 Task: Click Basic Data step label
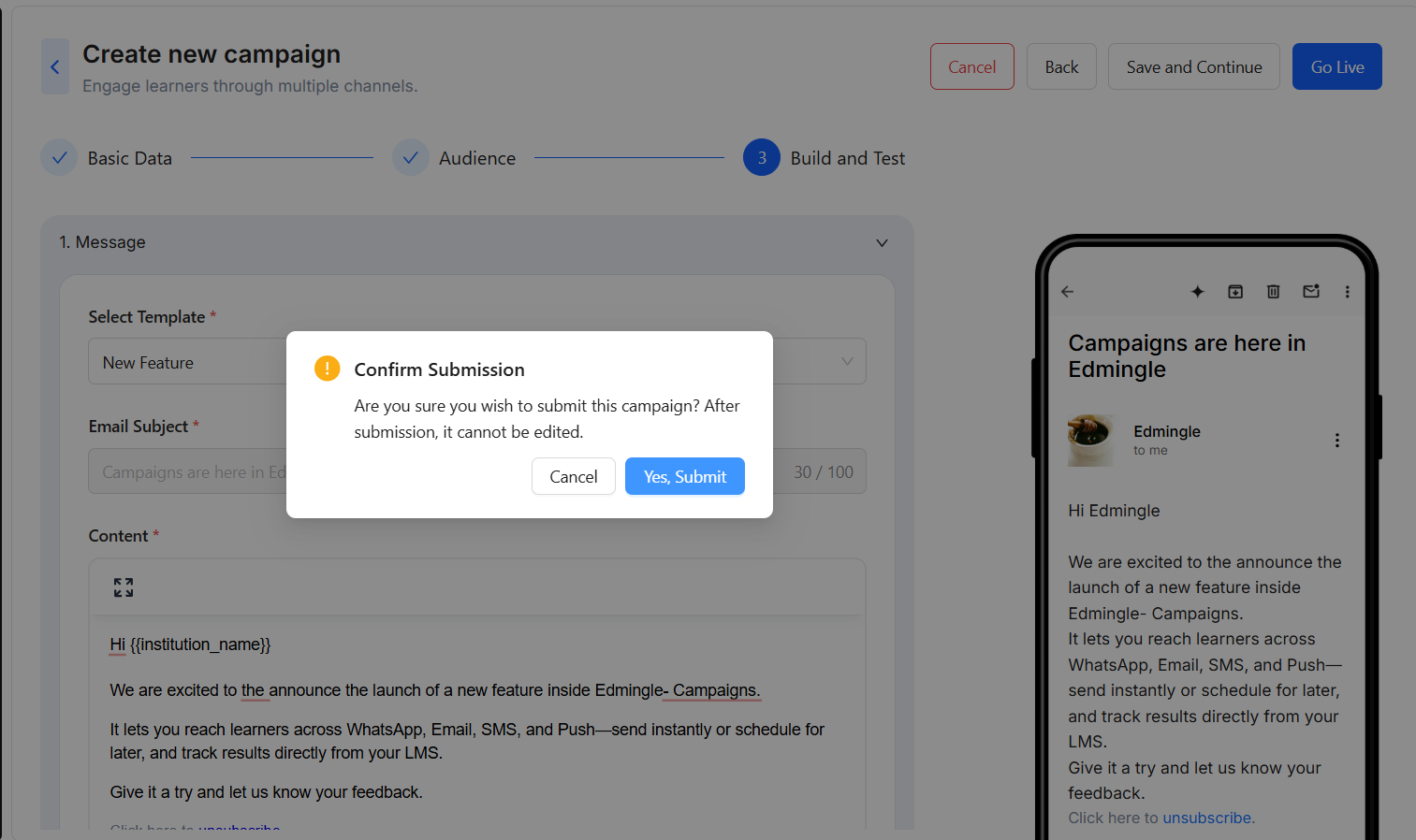tap(130, 158)
